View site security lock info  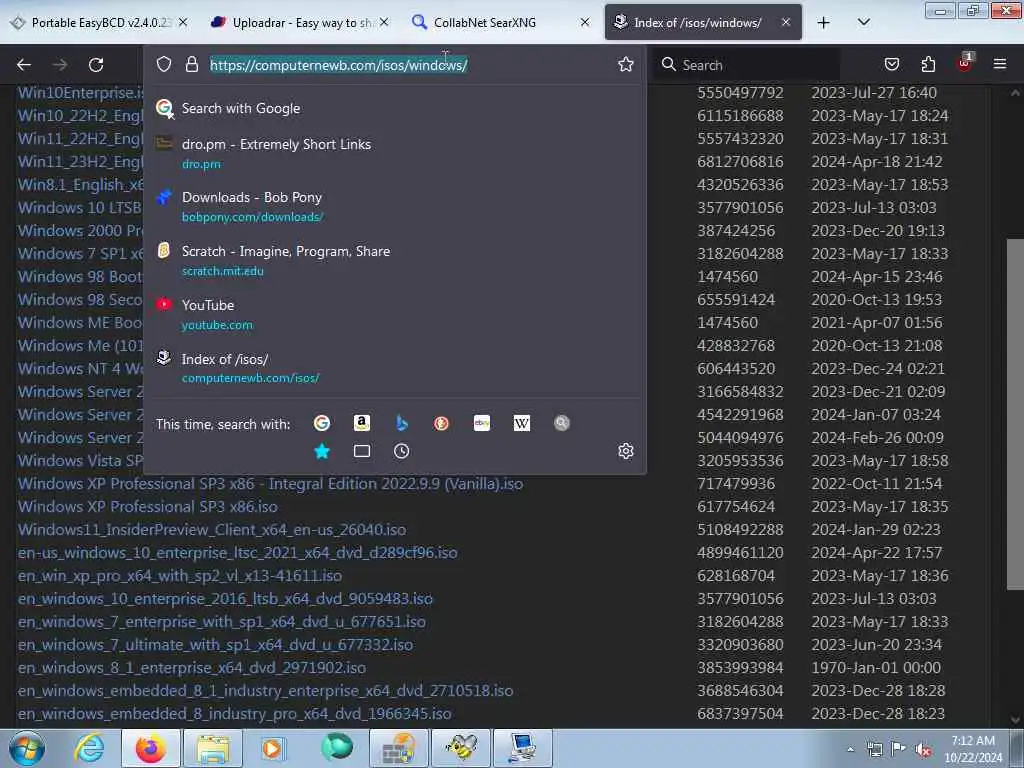tap(191, 64)
